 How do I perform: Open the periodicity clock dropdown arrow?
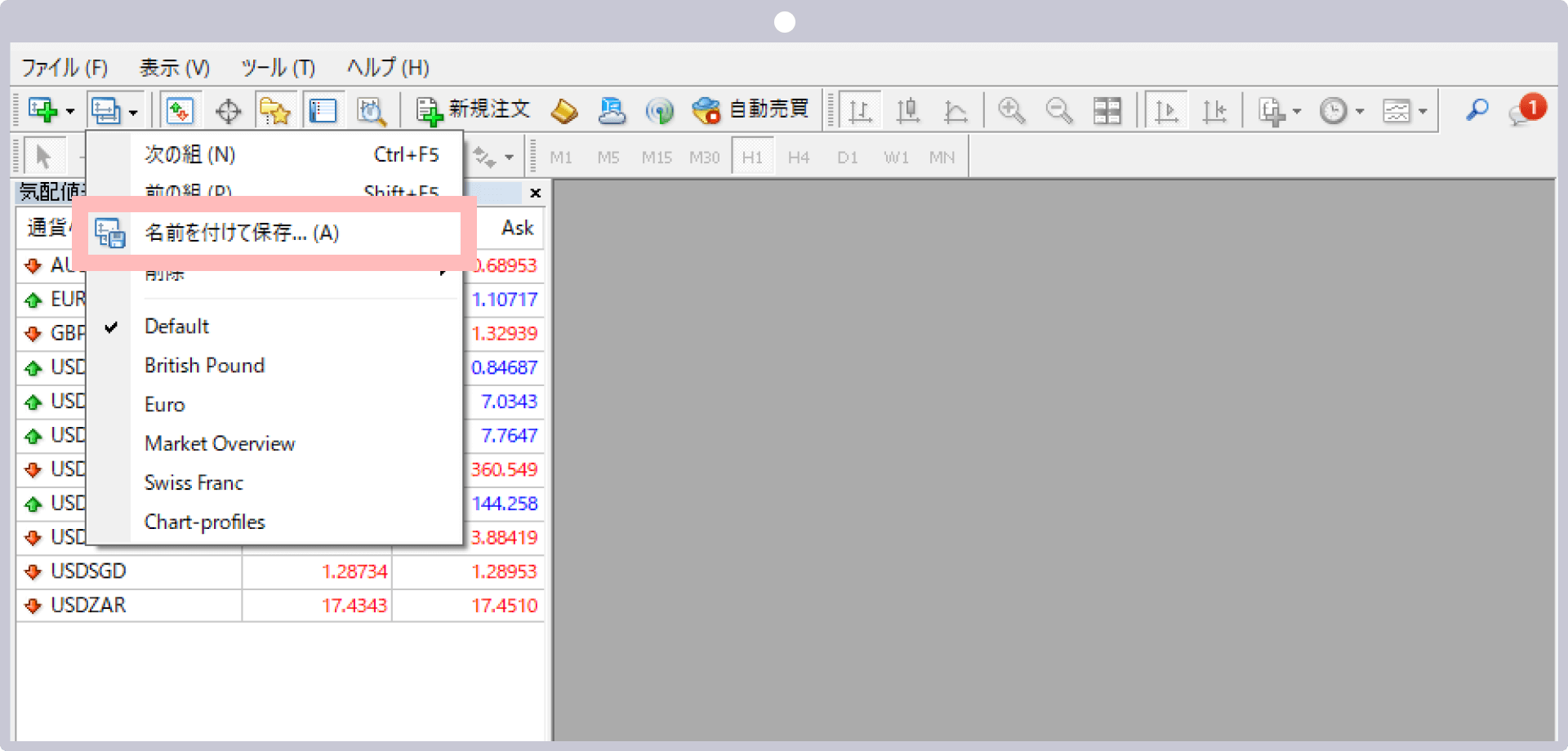point(1360,111)
